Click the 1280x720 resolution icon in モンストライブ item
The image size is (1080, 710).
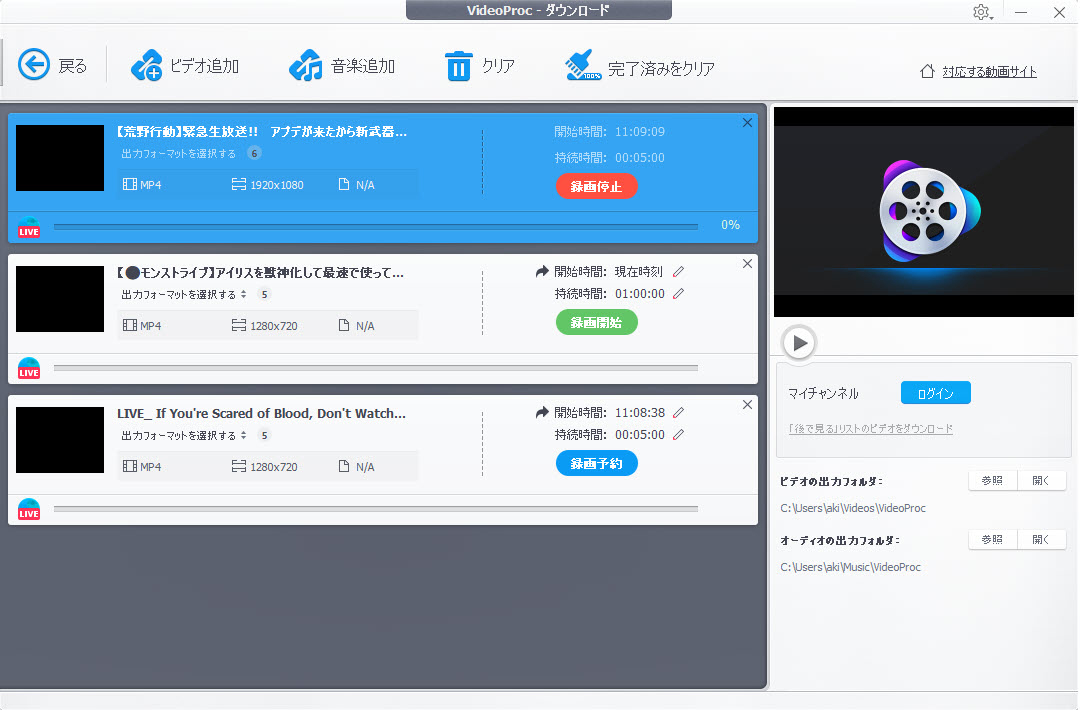click(x=238, y=325)
